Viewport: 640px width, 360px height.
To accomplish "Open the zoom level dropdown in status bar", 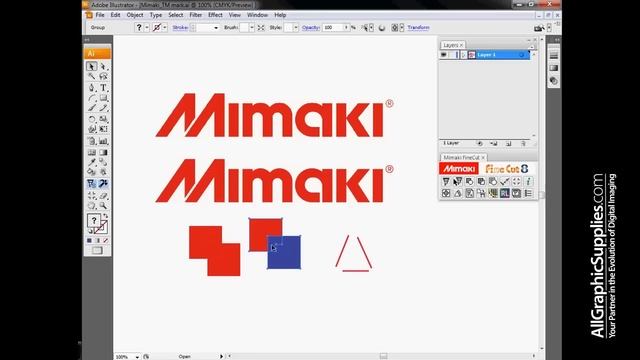I will [x=137, y=357].
